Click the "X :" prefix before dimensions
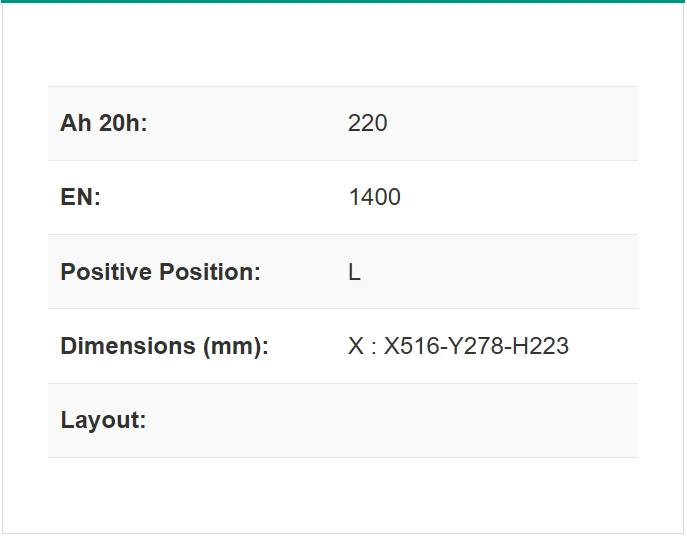 pos(361,346)
